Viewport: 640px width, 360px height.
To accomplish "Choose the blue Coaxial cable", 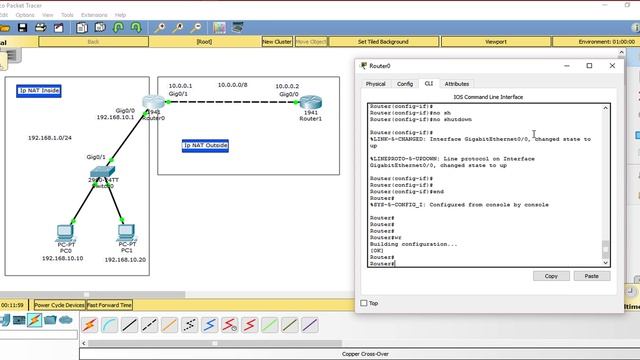I will pyautogui.click(x=209, y=325).
